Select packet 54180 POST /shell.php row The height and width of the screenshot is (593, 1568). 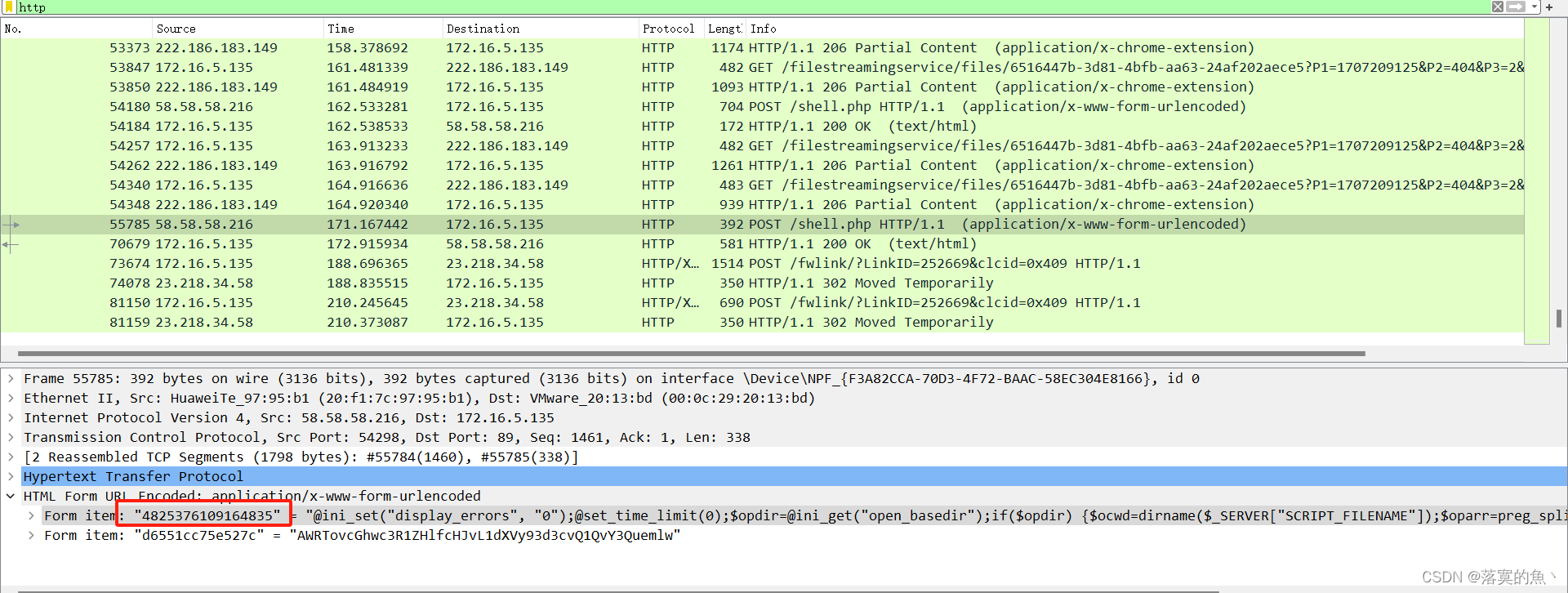point(762,106)
